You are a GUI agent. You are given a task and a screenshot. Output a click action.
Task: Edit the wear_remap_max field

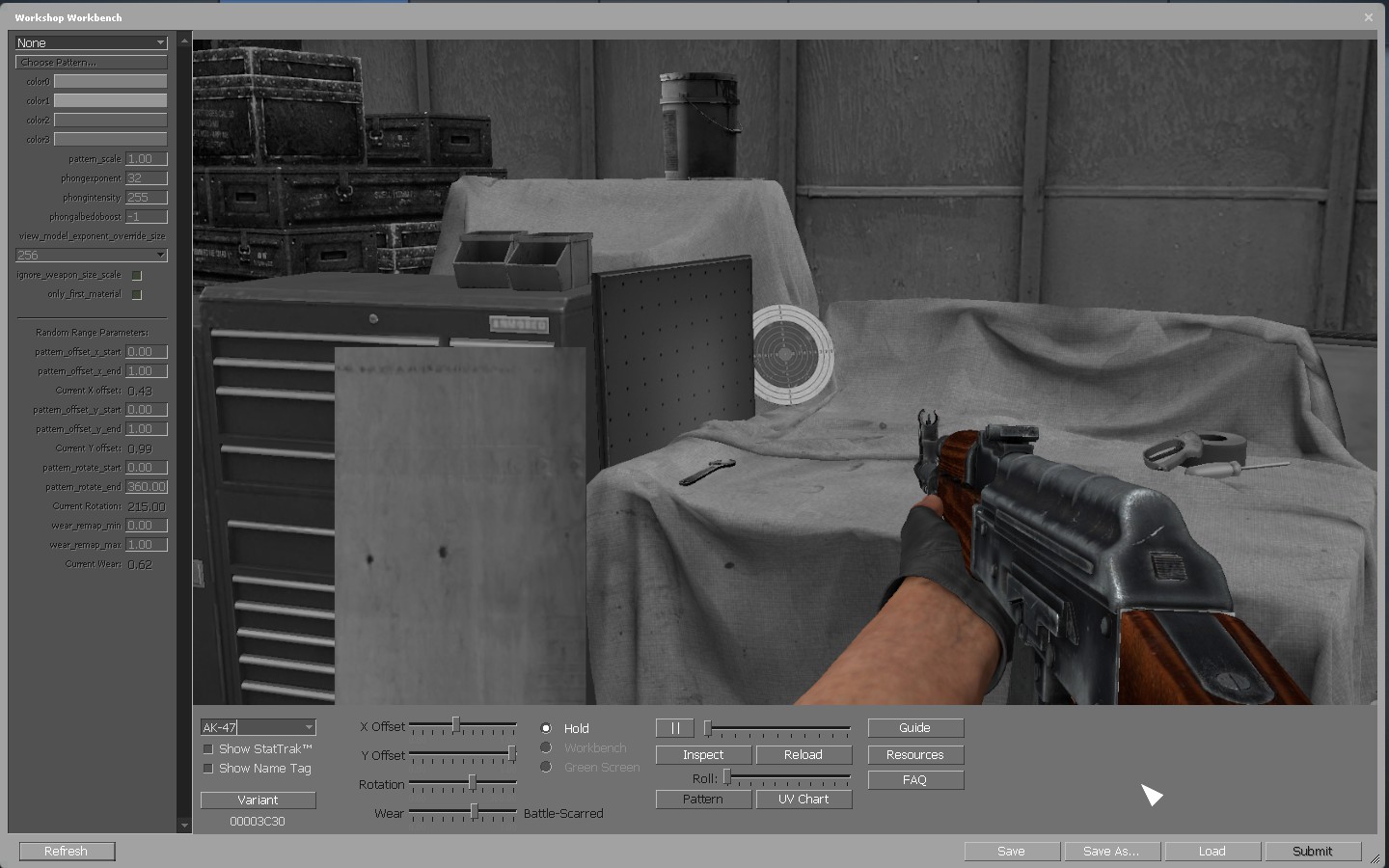pyautogui.click(x=147, y=545)
